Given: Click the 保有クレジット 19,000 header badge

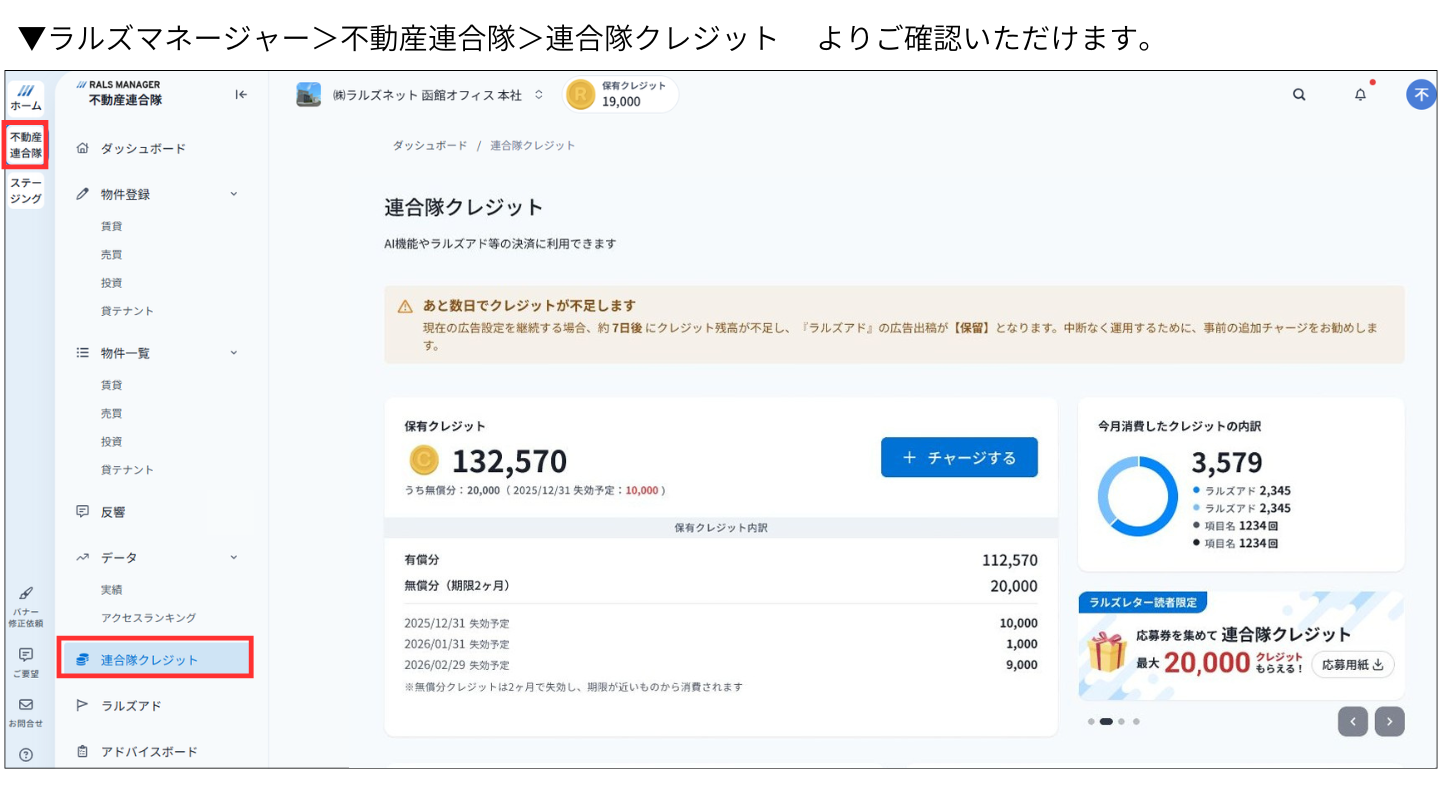Looking at the screenshot, I should click(x=620, y=95).
